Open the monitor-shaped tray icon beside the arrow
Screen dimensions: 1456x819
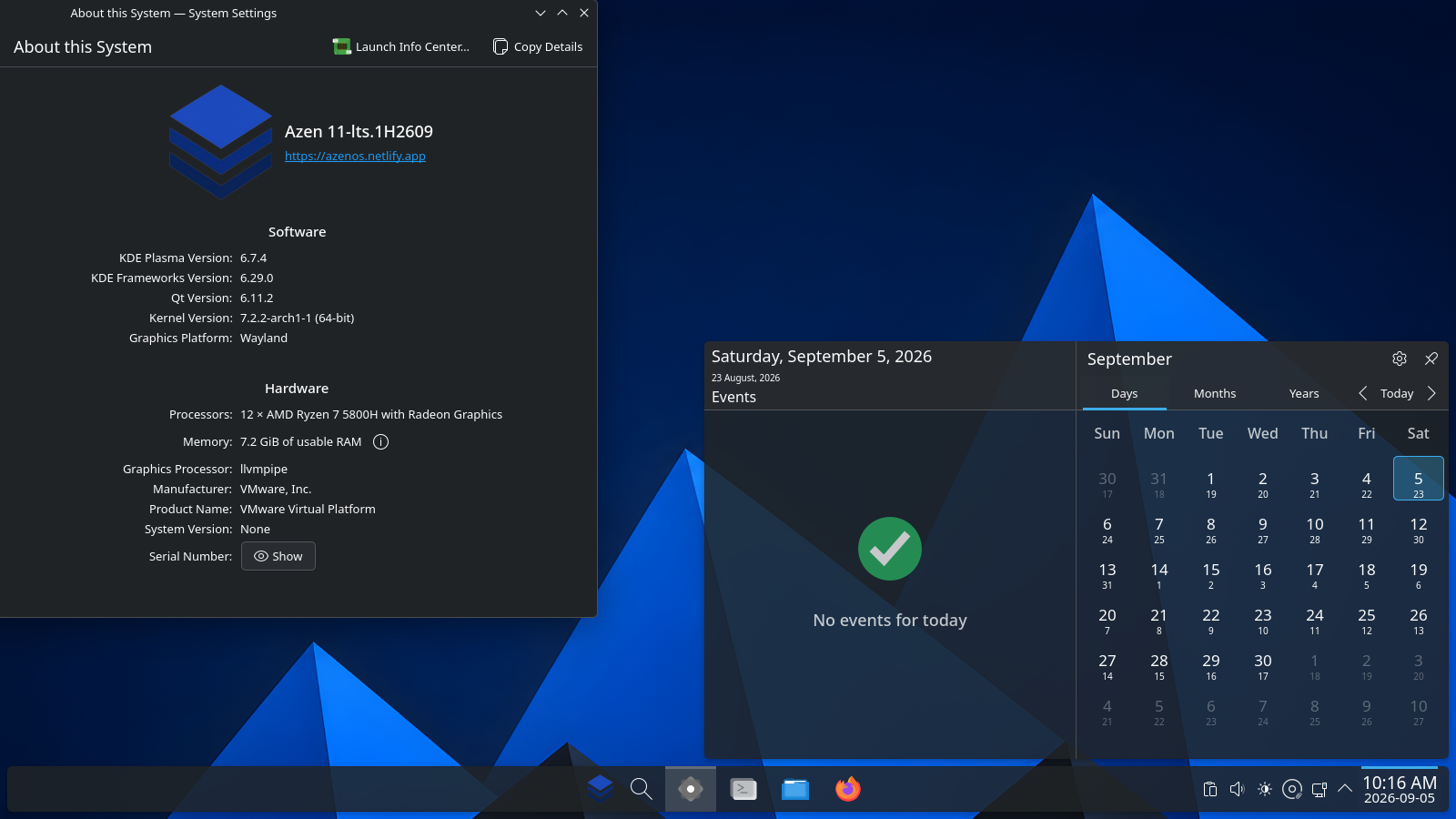click(x=1319, y=789)
